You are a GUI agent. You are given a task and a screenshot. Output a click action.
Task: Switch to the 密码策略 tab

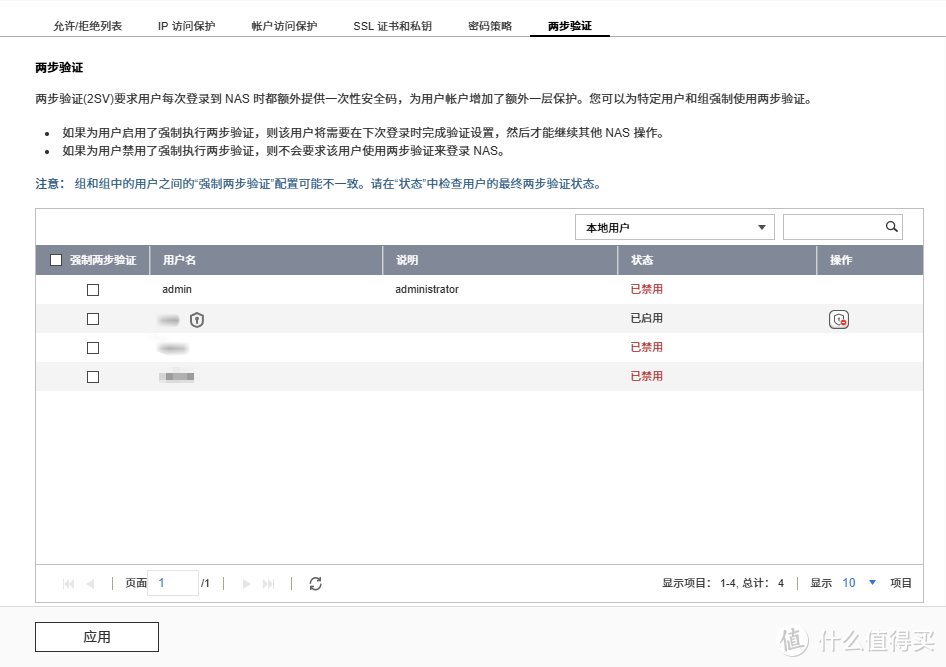click(x=490, y=26)
